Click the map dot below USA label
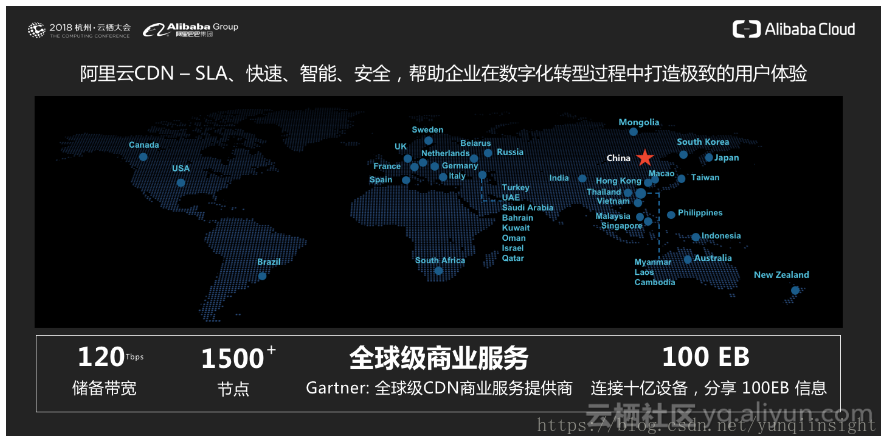Screen dimensions: 888x445 tap(181, 182)
